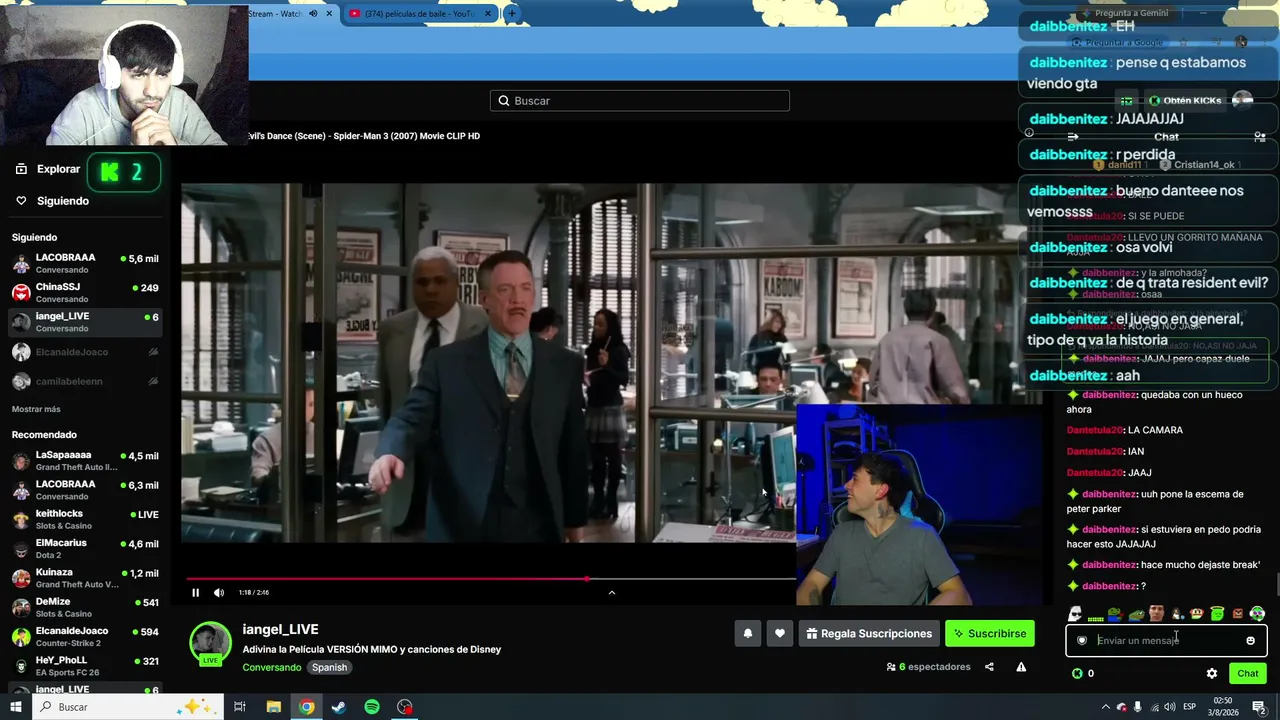Viewport: 1280px width, 720px height.
Task: Close the películas de baile YouTube tab
Action: tap(488, 14)
